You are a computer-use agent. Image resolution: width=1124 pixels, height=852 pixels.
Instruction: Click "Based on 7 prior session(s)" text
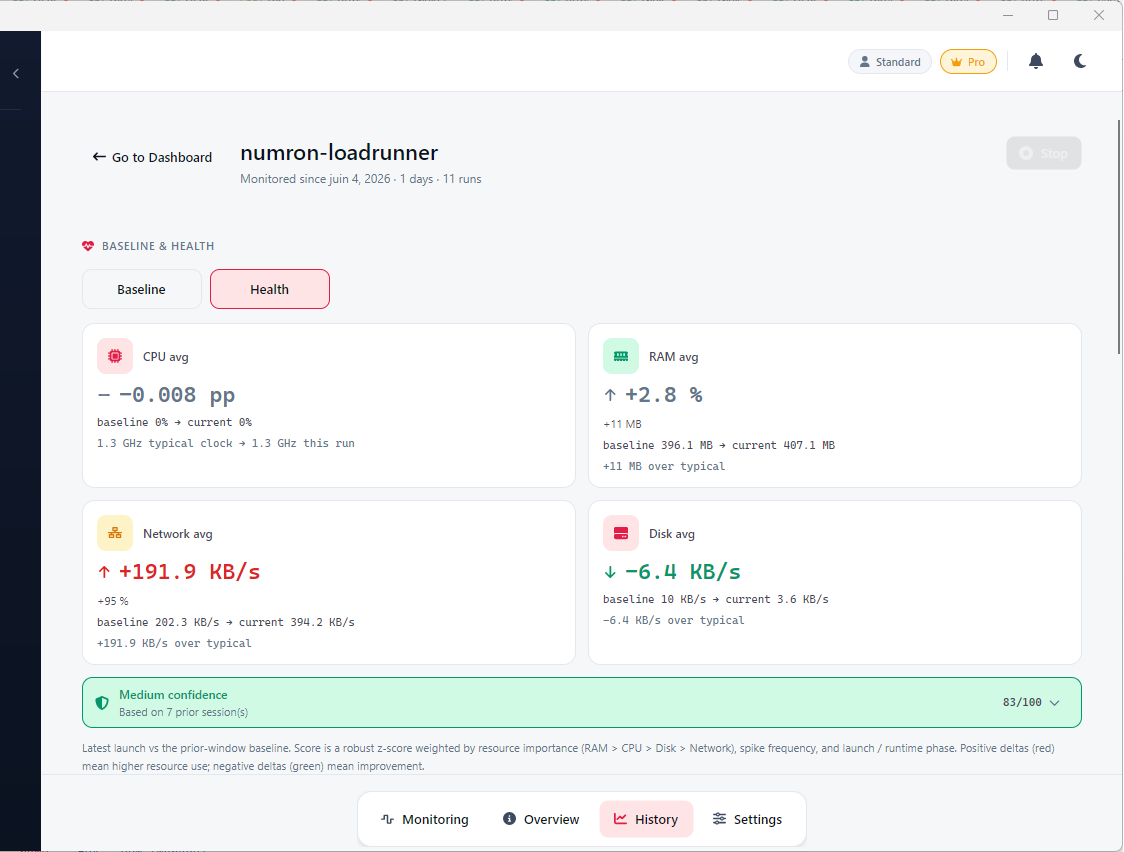pos(184,712)
